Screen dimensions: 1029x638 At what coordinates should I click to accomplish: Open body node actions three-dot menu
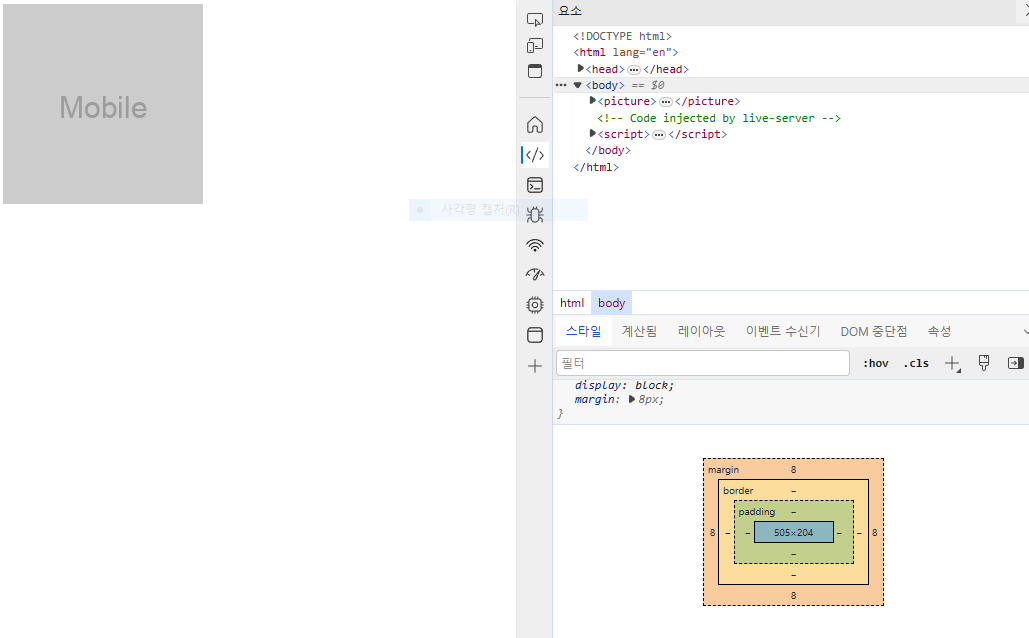click(x=560, y=85)
